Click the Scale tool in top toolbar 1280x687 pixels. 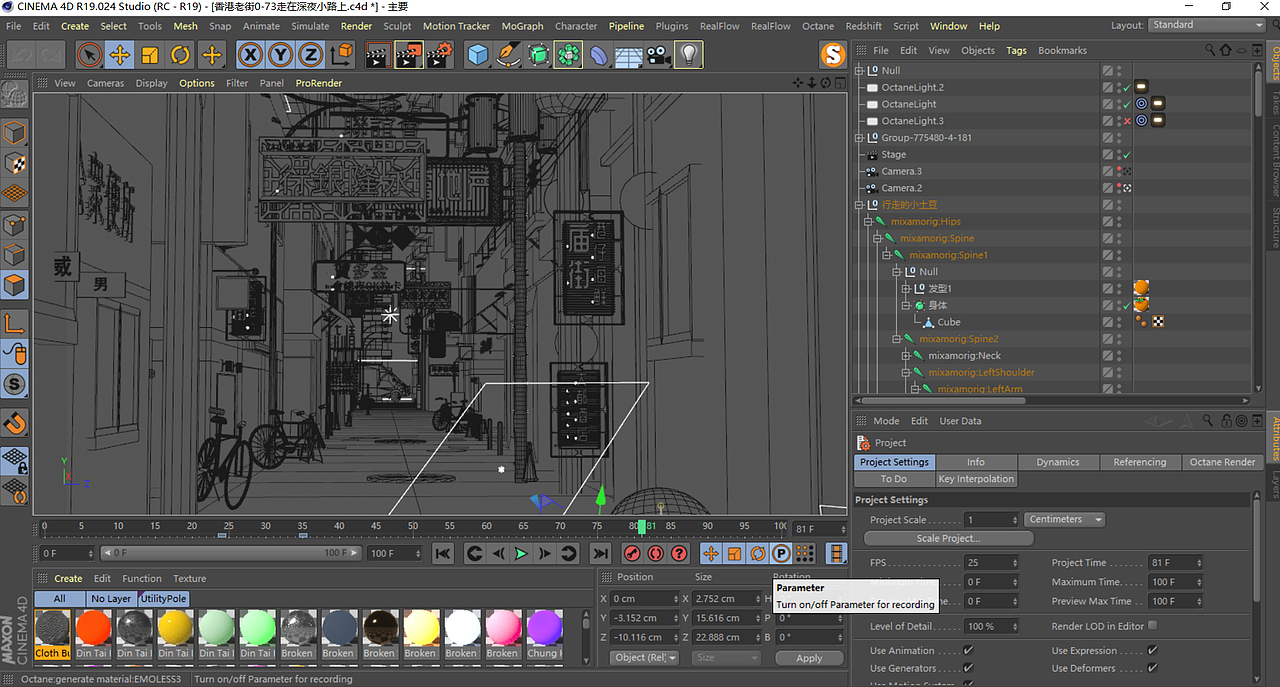pyautogui.click(x=150, y=55)
